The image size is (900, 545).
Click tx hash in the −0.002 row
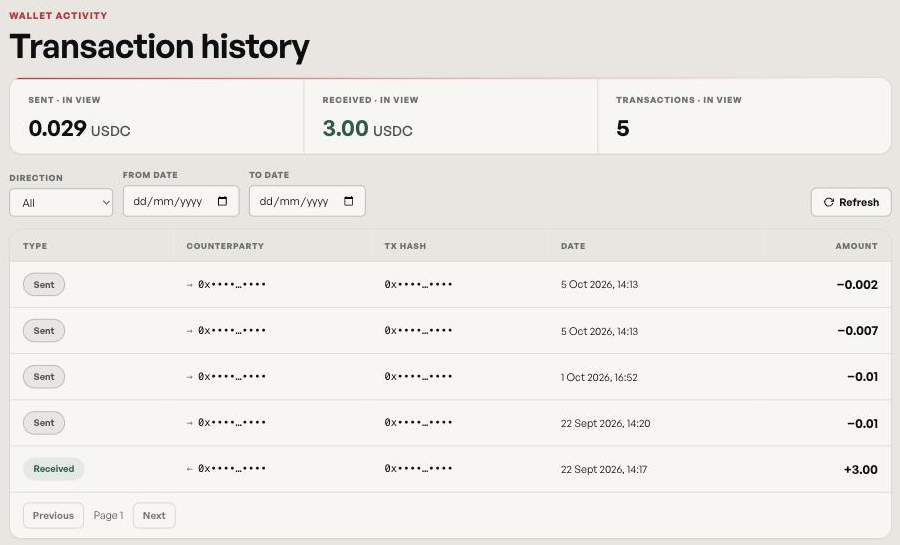tap(418, 285)
